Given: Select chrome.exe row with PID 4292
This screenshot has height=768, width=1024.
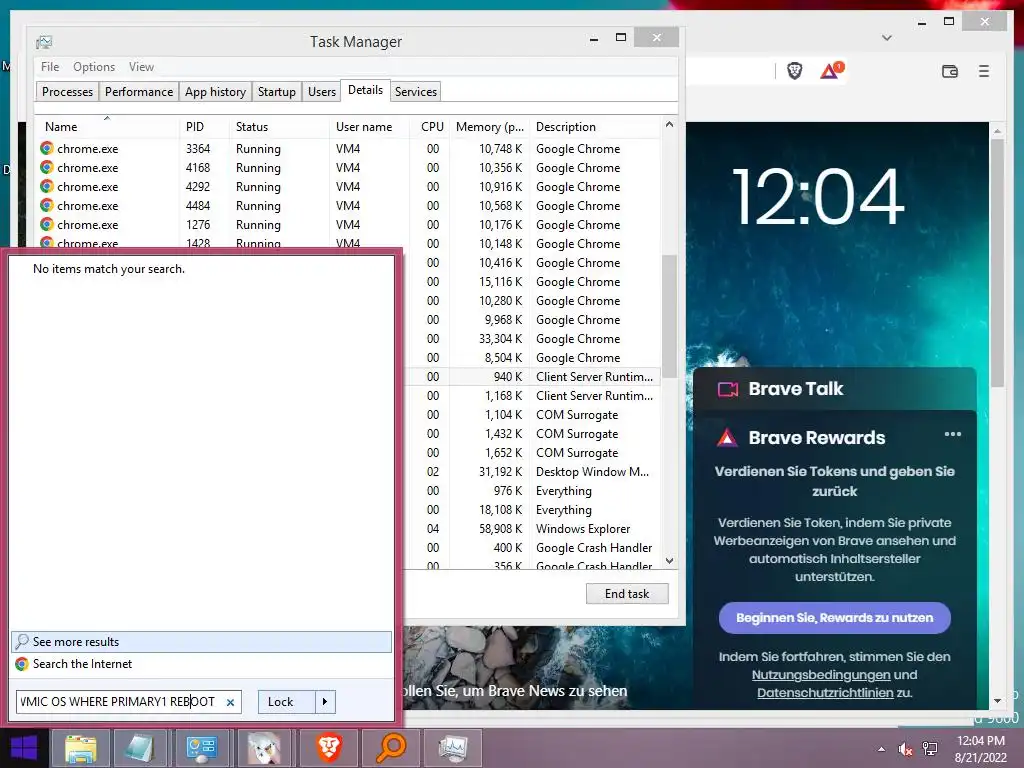Looking at the screenshot, I should (349, 187).
